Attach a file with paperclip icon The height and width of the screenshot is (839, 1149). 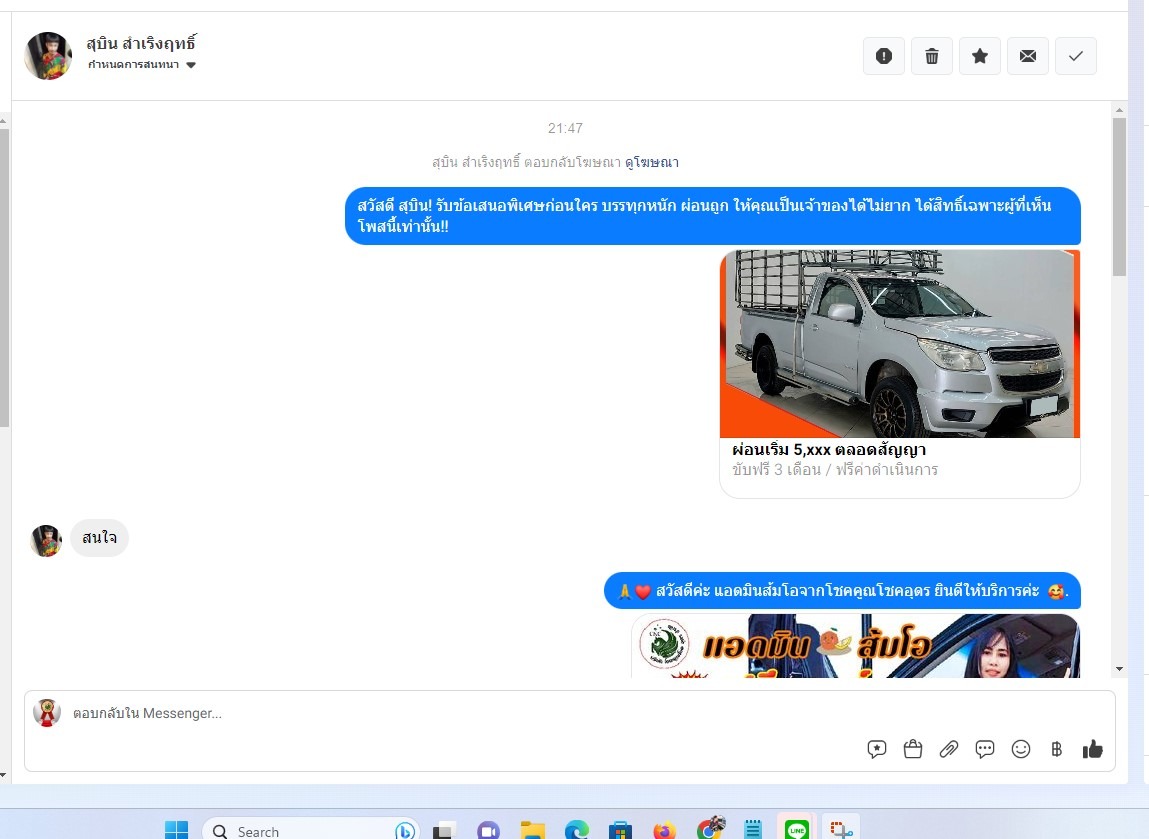click(949, 749)
